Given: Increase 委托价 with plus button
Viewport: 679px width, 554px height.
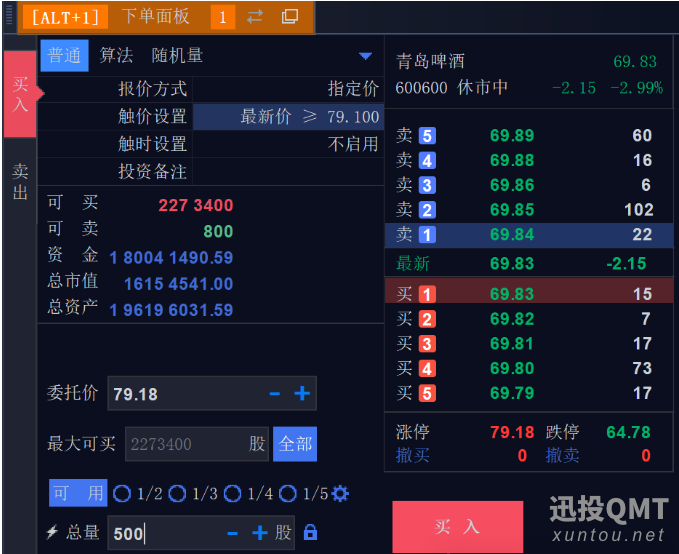Looking at the screenshot, I should pos(302,394).
